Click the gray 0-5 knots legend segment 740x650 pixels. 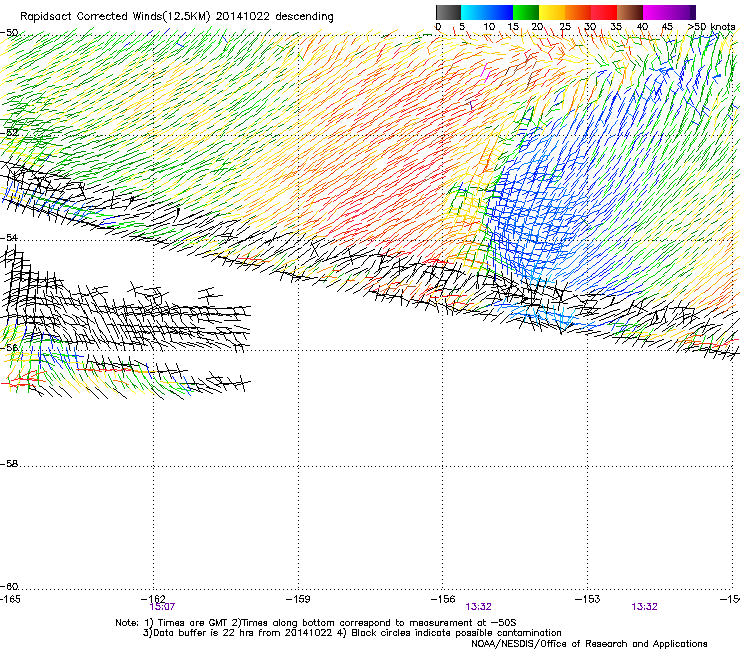448,12
